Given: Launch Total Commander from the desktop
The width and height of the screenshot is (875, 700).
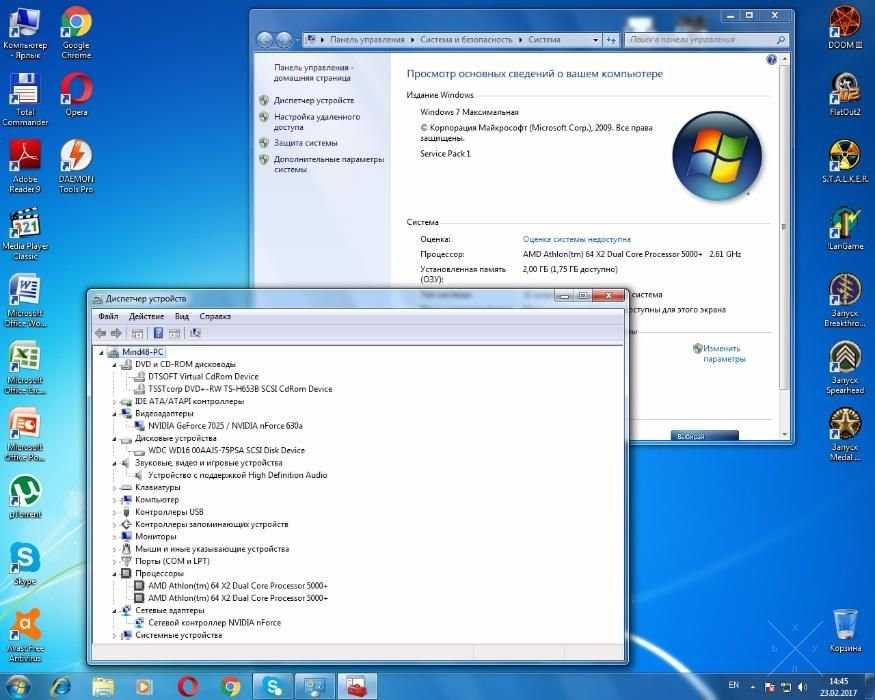Looking at the screenshot, I should (25, 99).
